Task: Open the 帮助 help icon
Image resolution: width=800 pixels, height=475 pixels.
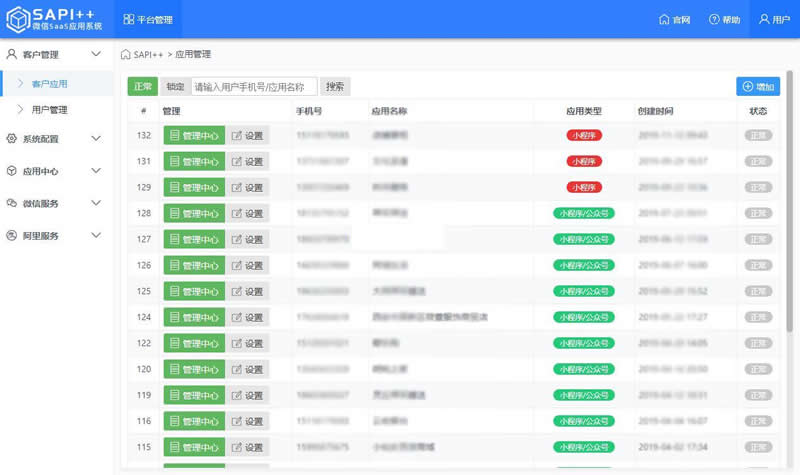Action: pyautogui.click(x=724, y=19)
